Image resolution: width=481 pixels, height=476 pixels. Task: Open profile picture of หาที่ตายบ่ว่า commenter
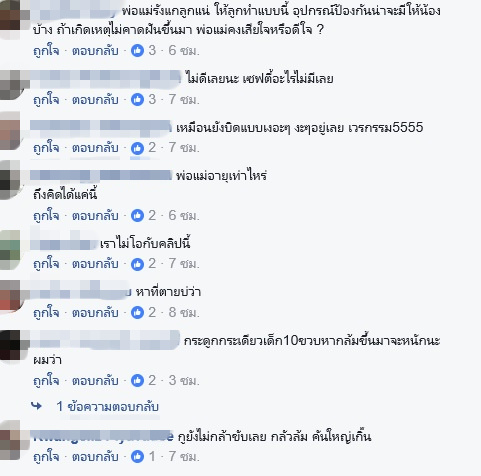coord(10,296)
